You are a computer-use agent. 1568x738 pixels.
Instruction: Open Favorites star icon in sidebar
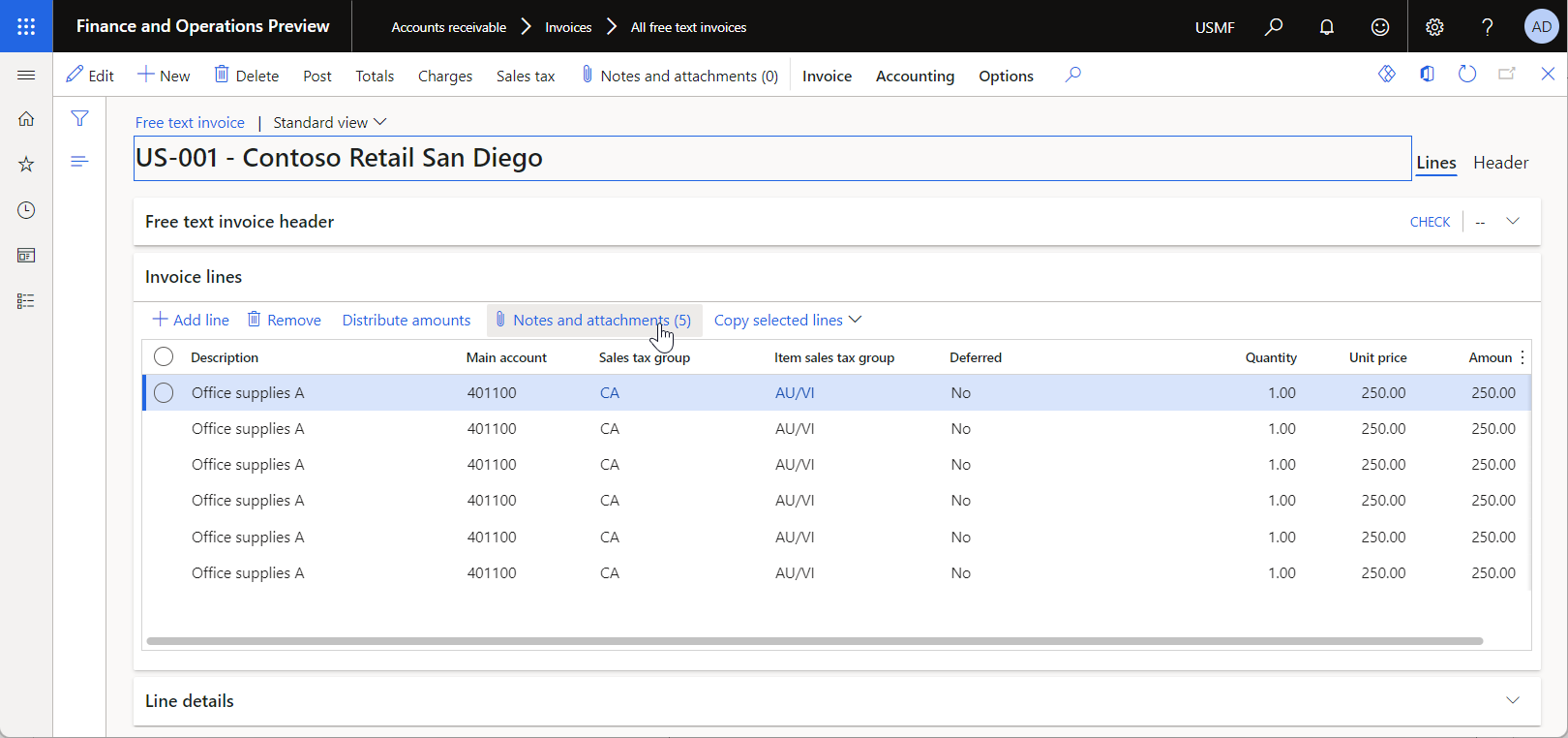(26, 165)
